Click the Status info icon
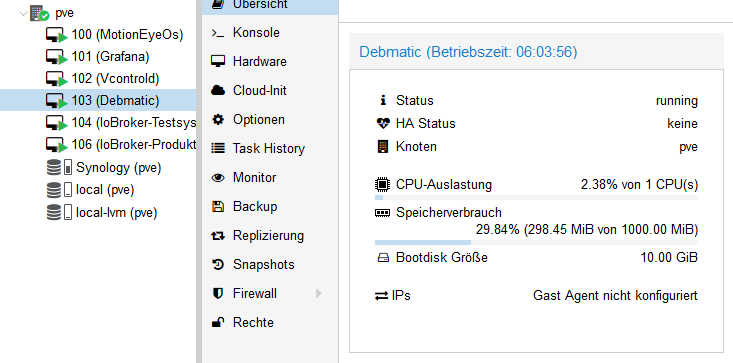733x363 pixels. pos(383,100)
